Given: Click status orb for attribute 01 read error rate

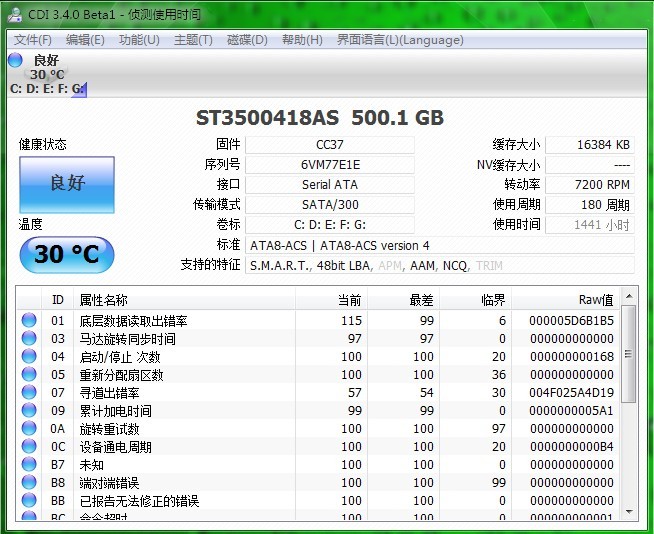Looking at the screenshot, I should point(29,321).
